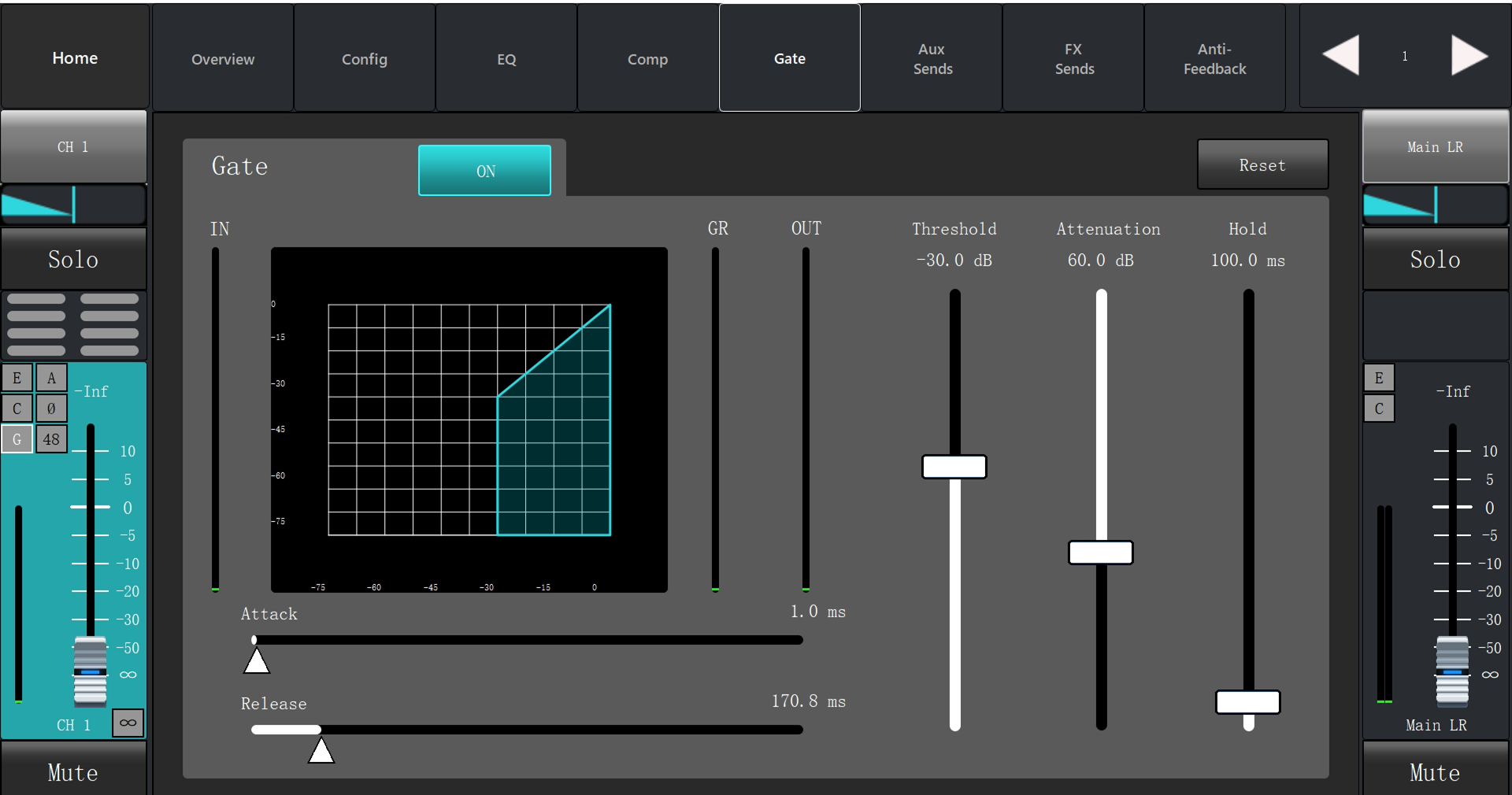
Task: Go to next channel with right arrow
Action: [1469, 56]
